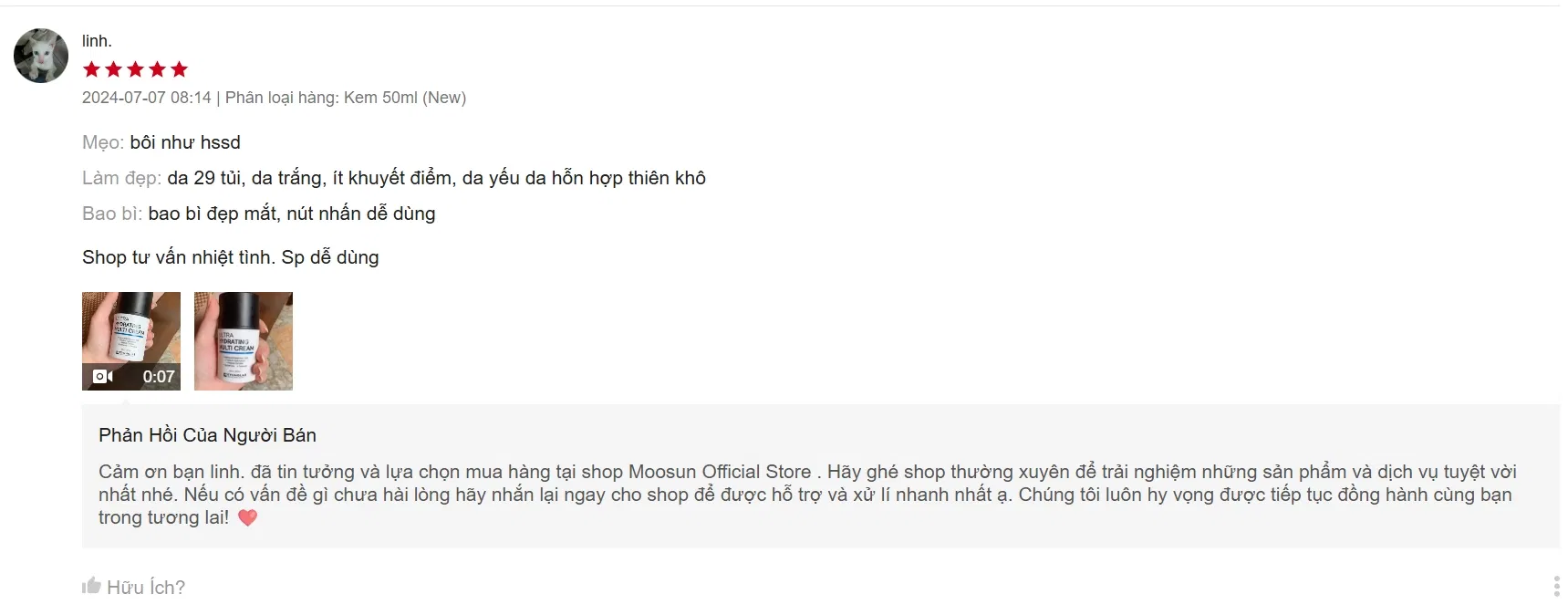Click the Mẹo: bôi như hssd line
The height and width of the screenshot is (615, 1568).
[161, 142]
